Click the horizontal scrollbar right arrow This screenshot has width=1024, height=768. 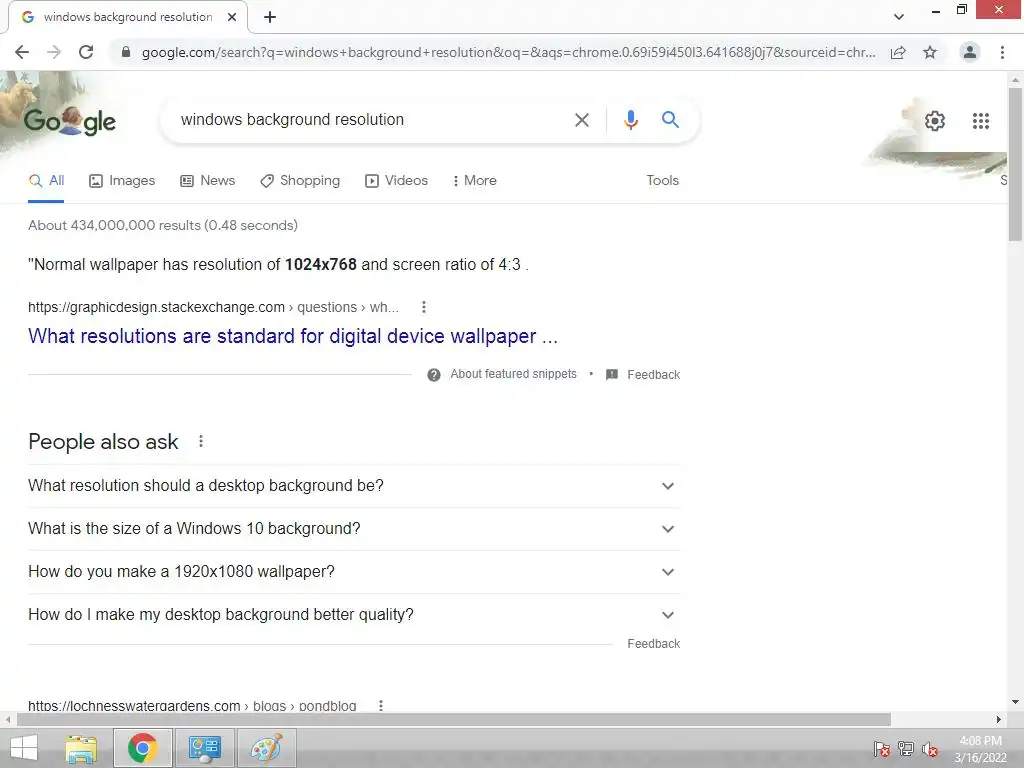tap(999, 720)
